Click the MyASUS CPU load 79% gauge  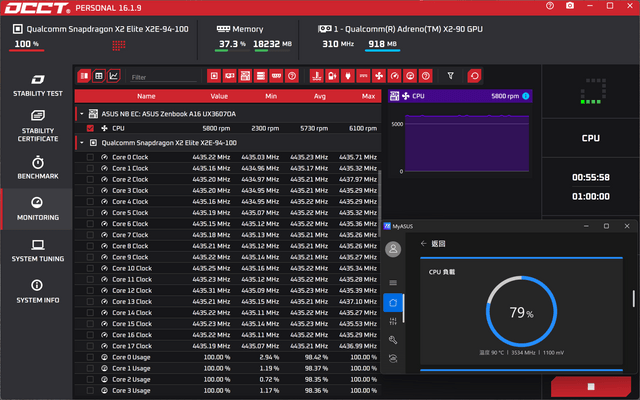(x=521, y=311)
